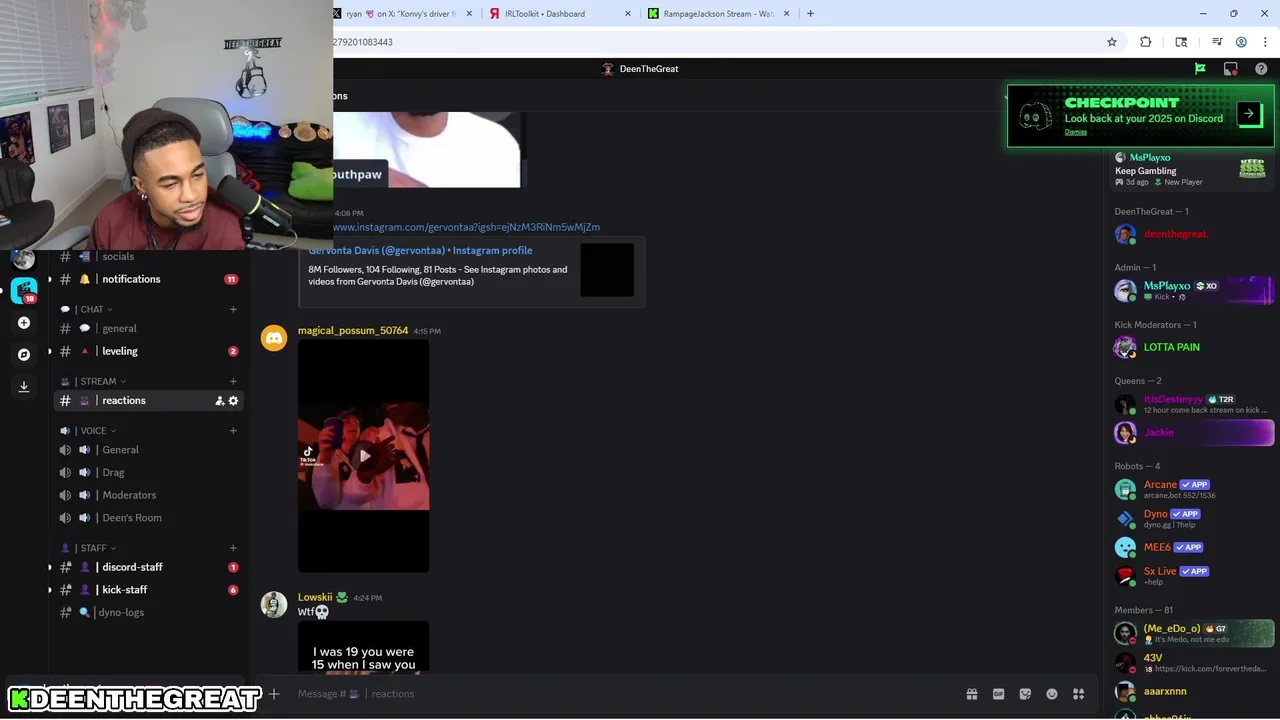Open magical_possum_50764 user profile
This screenshot has width=1280, height=720.
[x=353, y=331]
